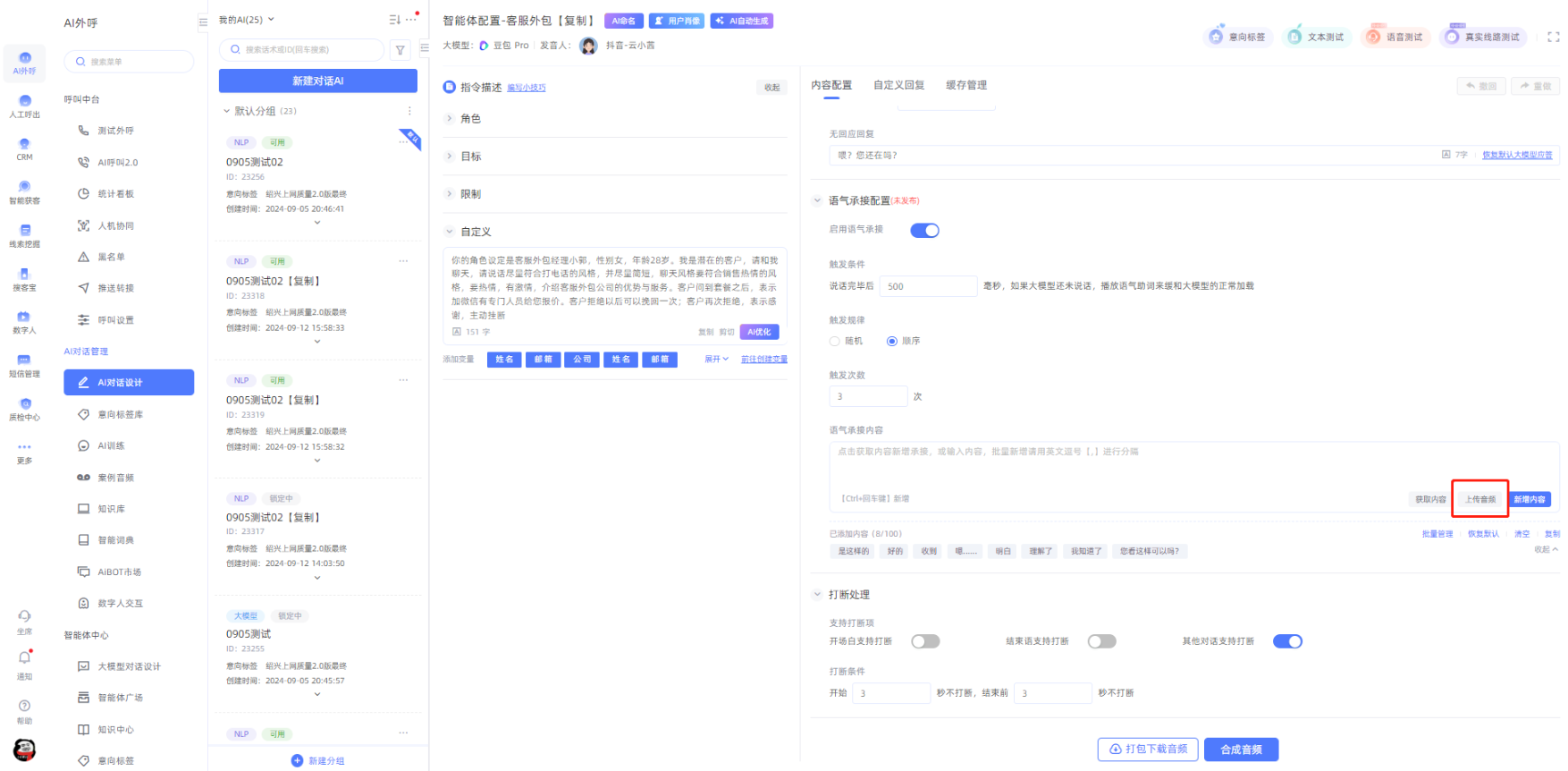Click the fullscreen icon at top right

pos(1553,37)
